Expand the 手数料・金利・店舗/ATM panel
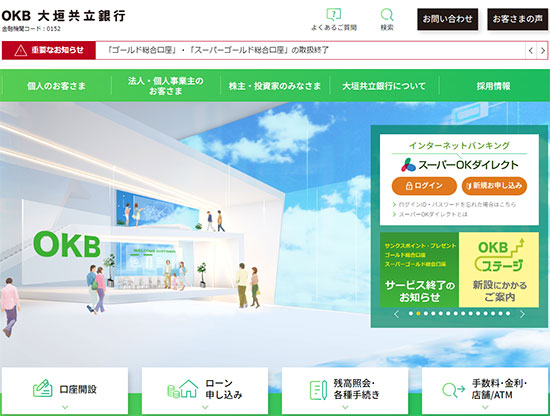 (x=485, y=391)
